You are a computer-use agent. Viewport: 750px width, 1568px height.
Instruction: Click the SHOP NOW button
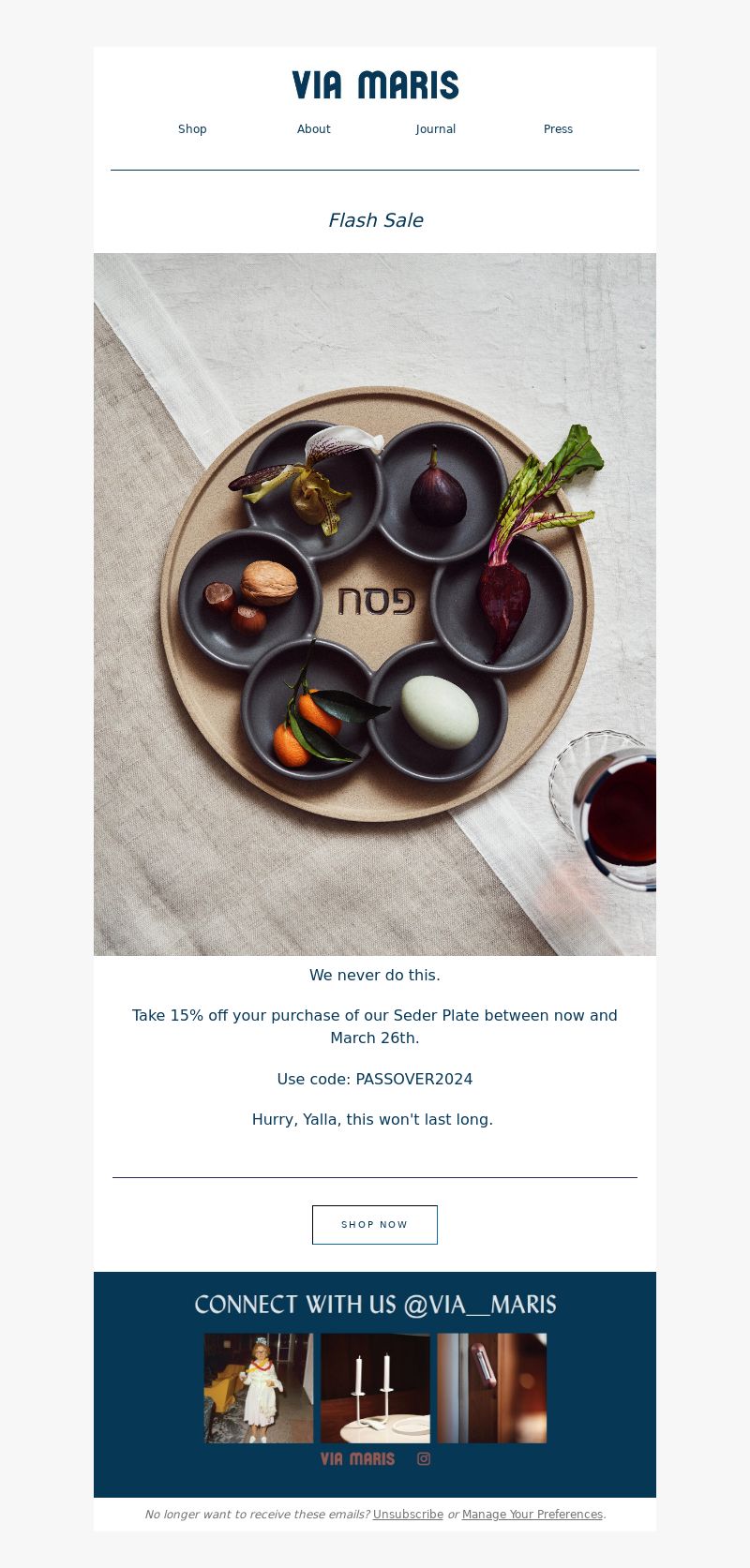click(x=375, y=1225)
